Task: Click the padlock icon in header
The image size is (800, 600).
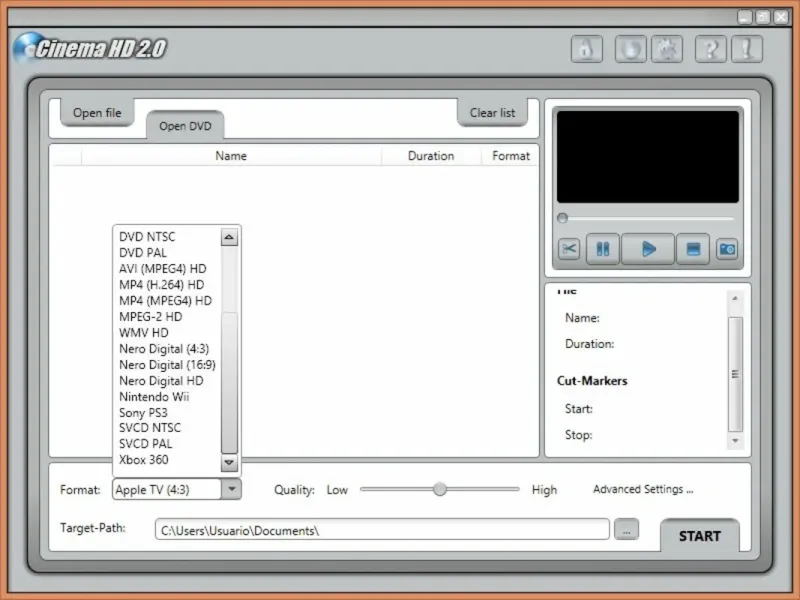Action: [x=587, y=49]
